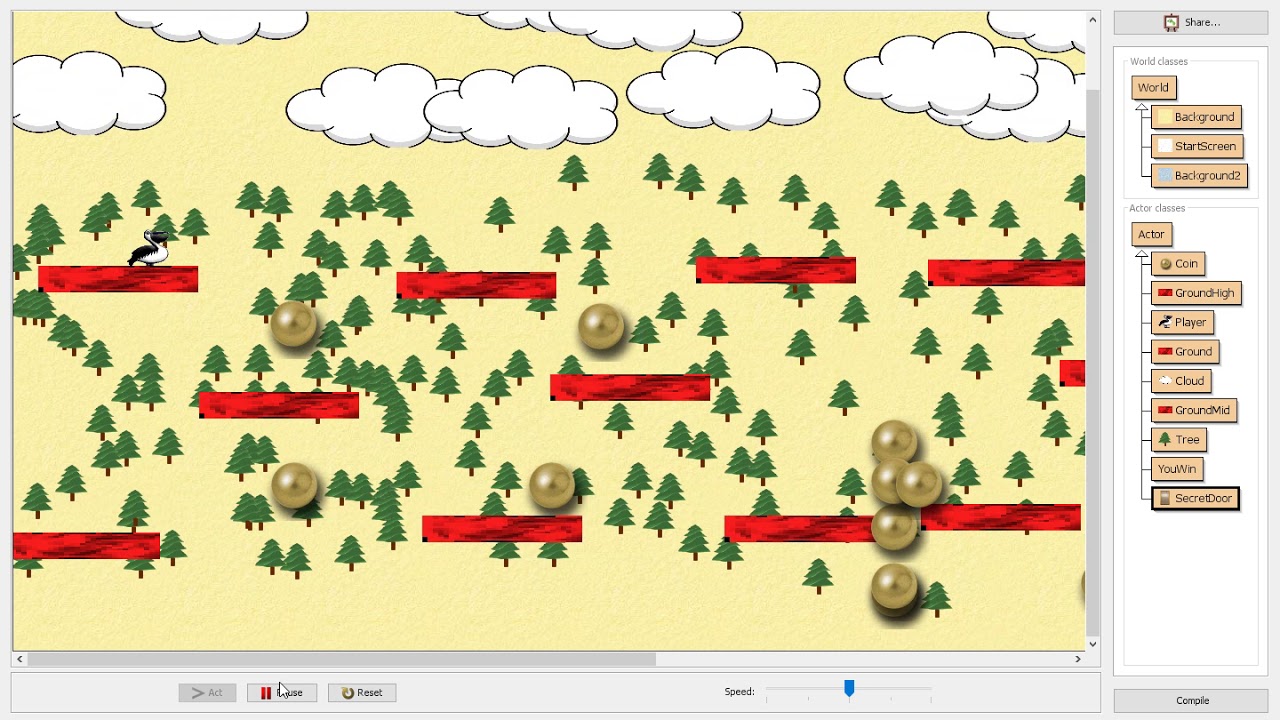1280x720 pixels.
Task: Click the Player class pelican icon
Action: pos(1165,322)
